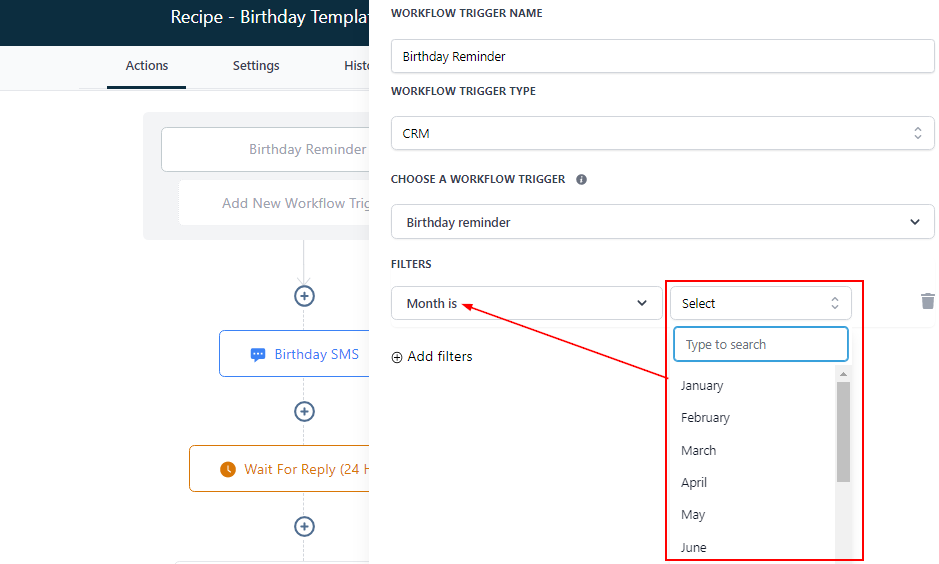Screen dimensions: 939x564
Task: Click the trash icon to delete filter
Action: (927, 301)
